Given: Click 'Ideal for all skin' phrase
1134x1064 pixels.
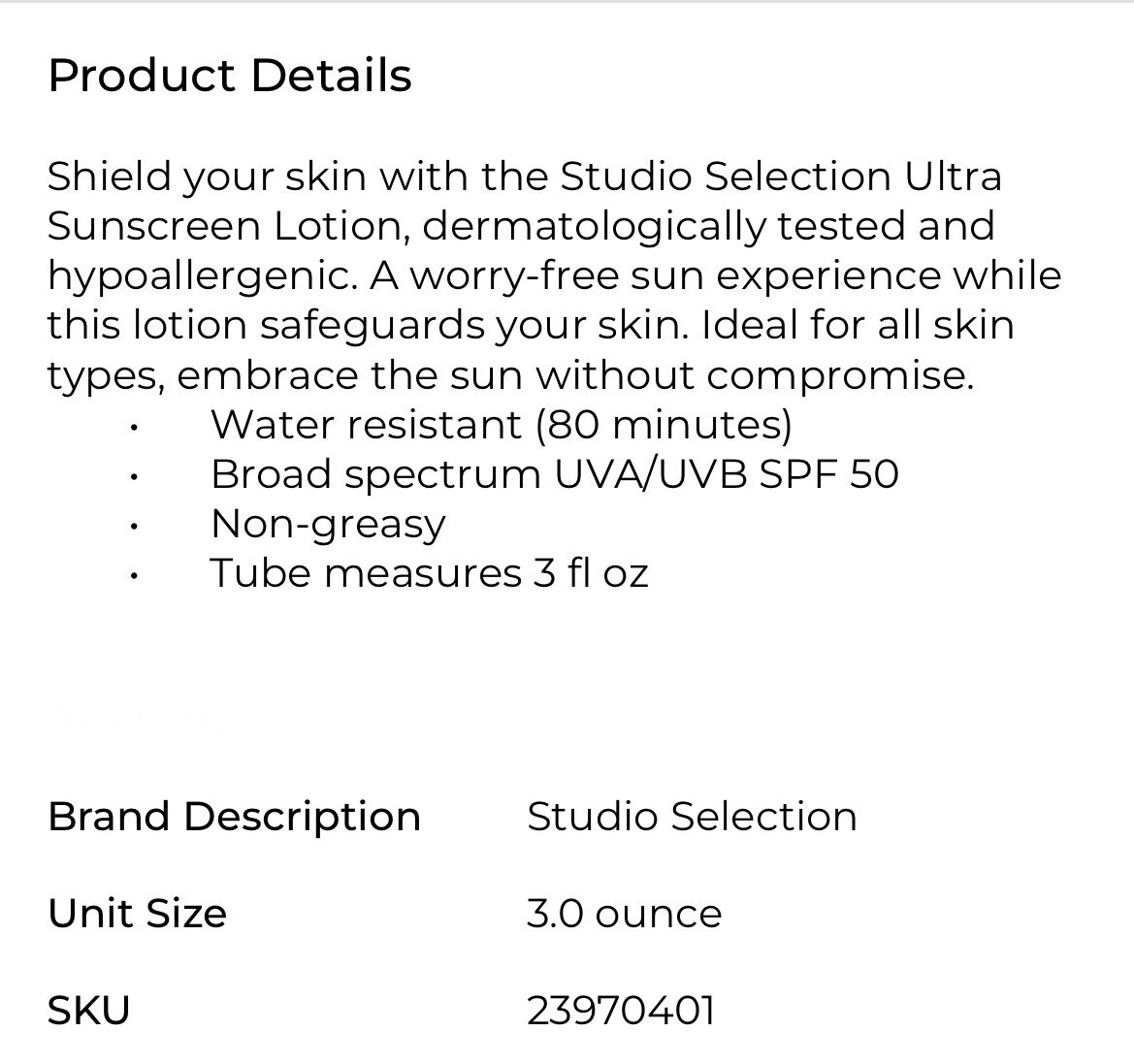Looking at the screenshot, I should pos(858,326).
